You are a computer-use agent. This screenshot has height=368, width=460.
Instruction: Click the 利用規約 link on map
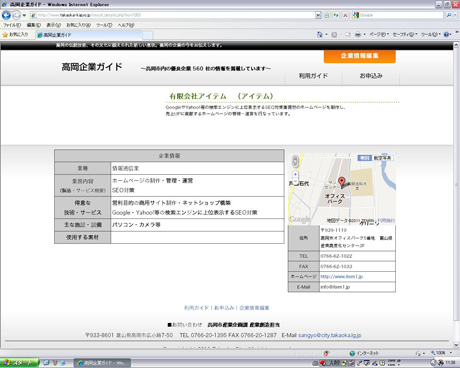(386, 220)
